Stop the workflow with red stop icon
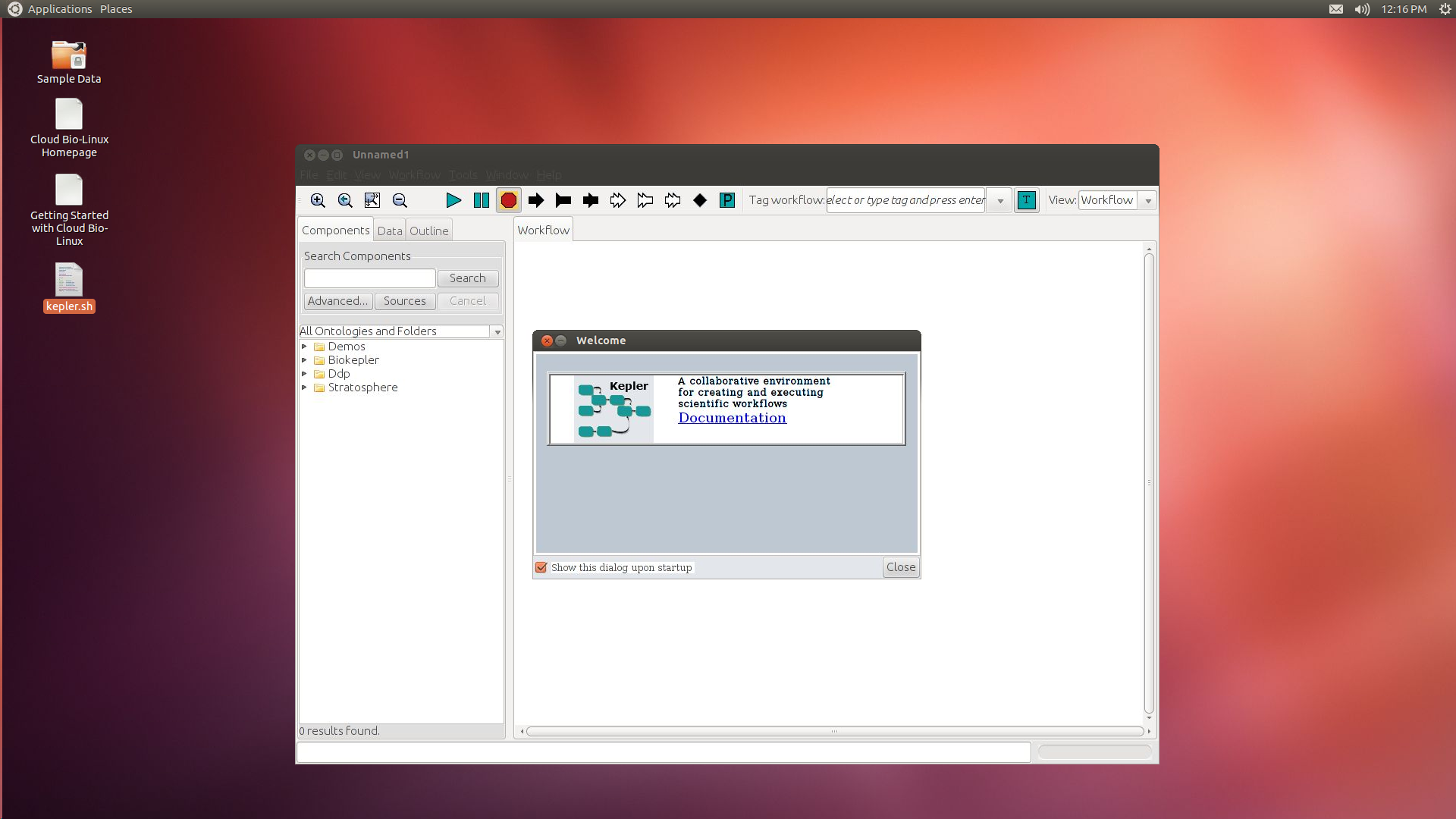This screenshot has width=1456, height=819. tap(509, 200)
